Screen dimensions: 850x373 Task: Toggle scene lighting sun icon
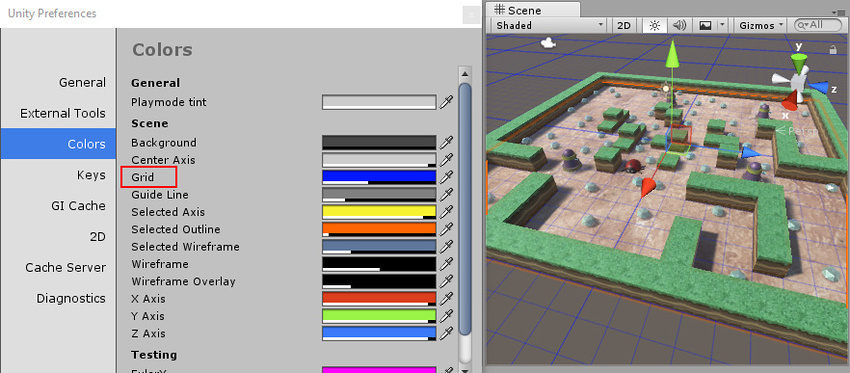[655, 25]
